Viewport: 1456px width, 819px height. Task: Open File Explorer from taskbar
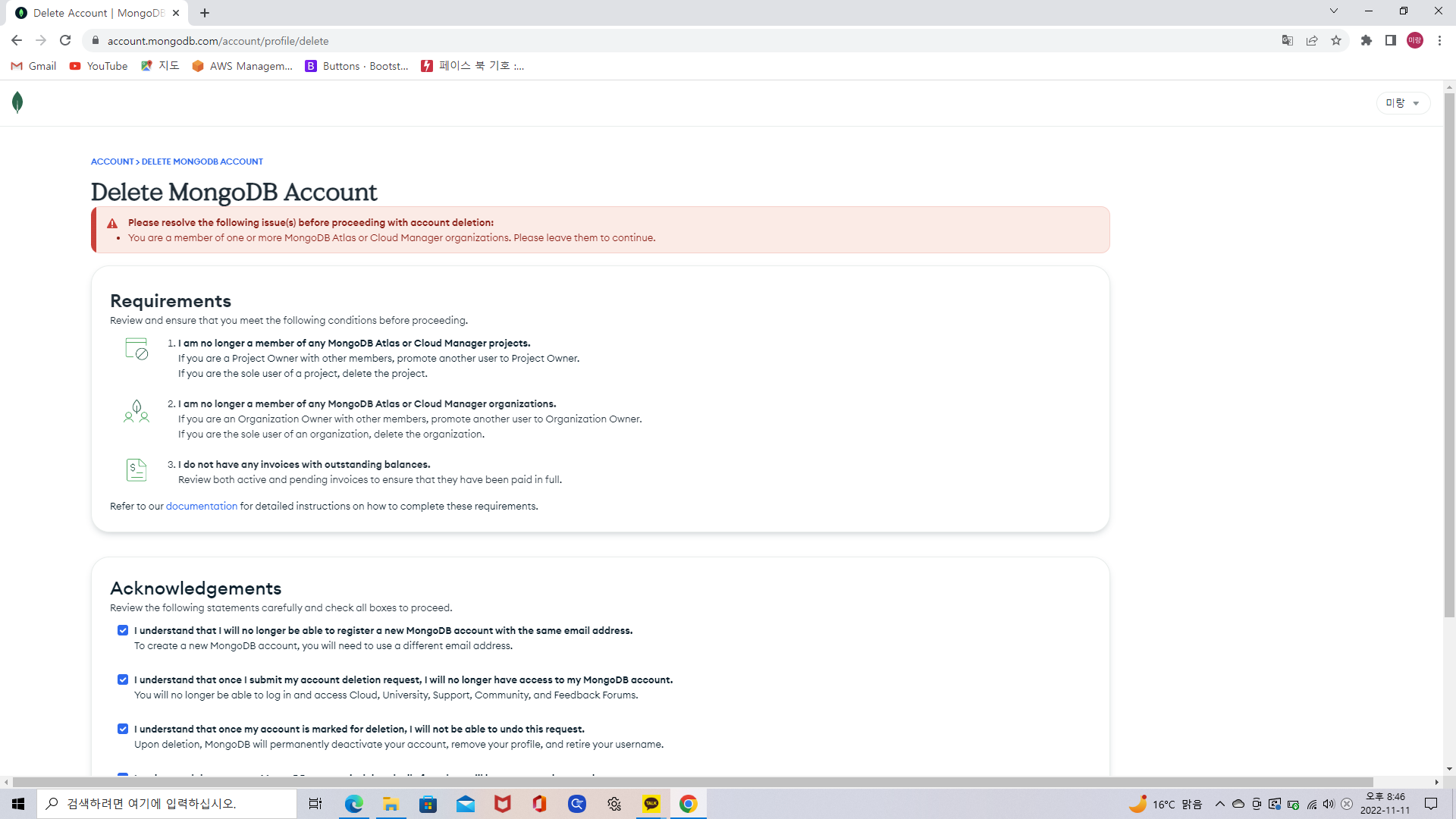[x=391, y=804]
